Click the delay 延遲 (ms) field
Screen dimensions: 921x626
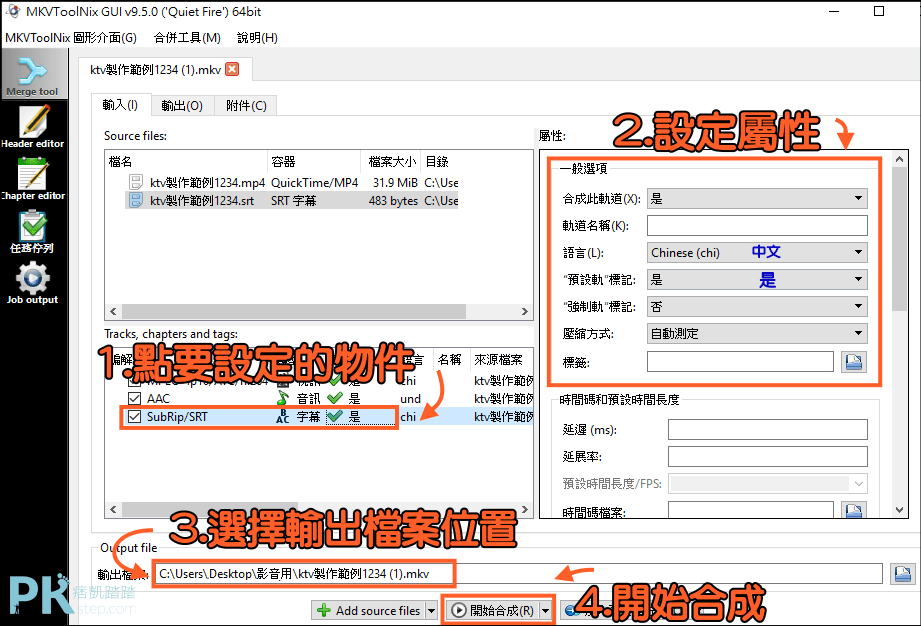pos(767,429)
